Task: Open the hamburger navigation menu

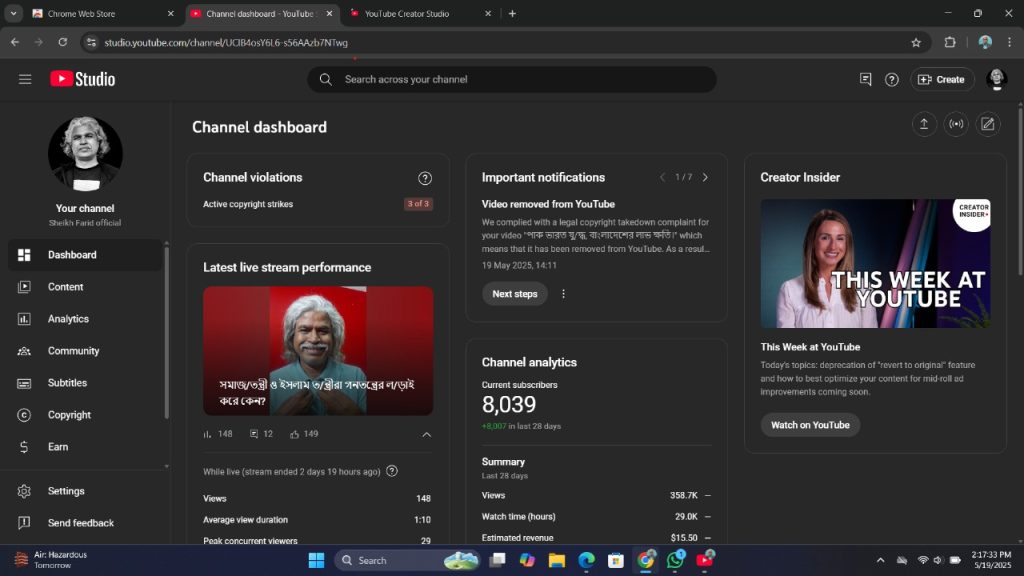Action: click(x=25, y=79)
